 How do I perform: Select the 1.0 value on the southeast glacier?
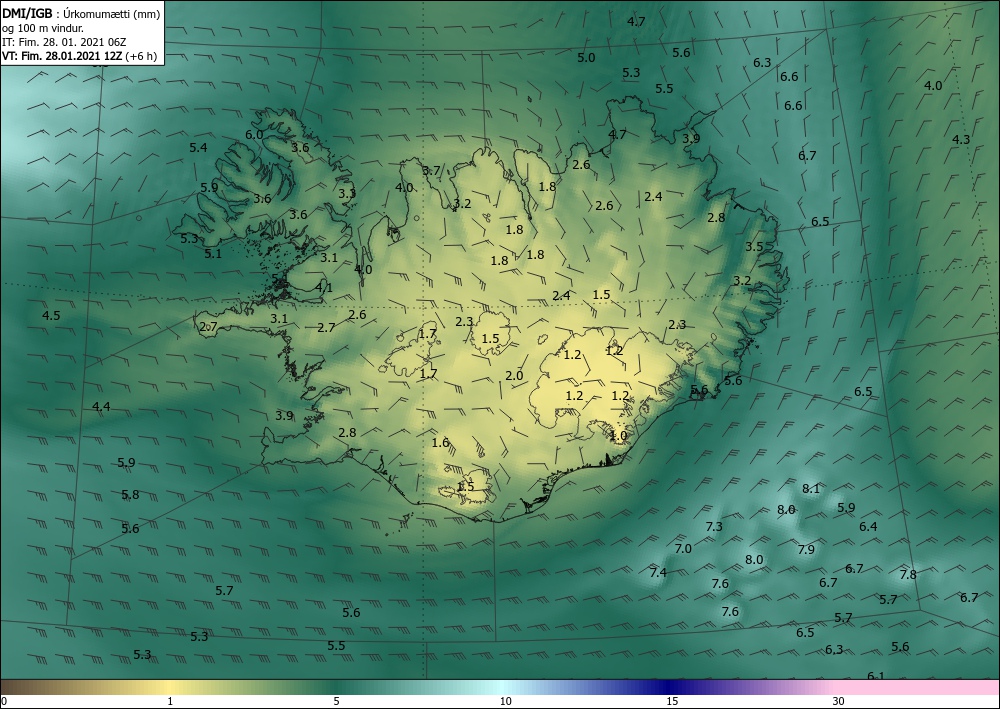[619, 436]
